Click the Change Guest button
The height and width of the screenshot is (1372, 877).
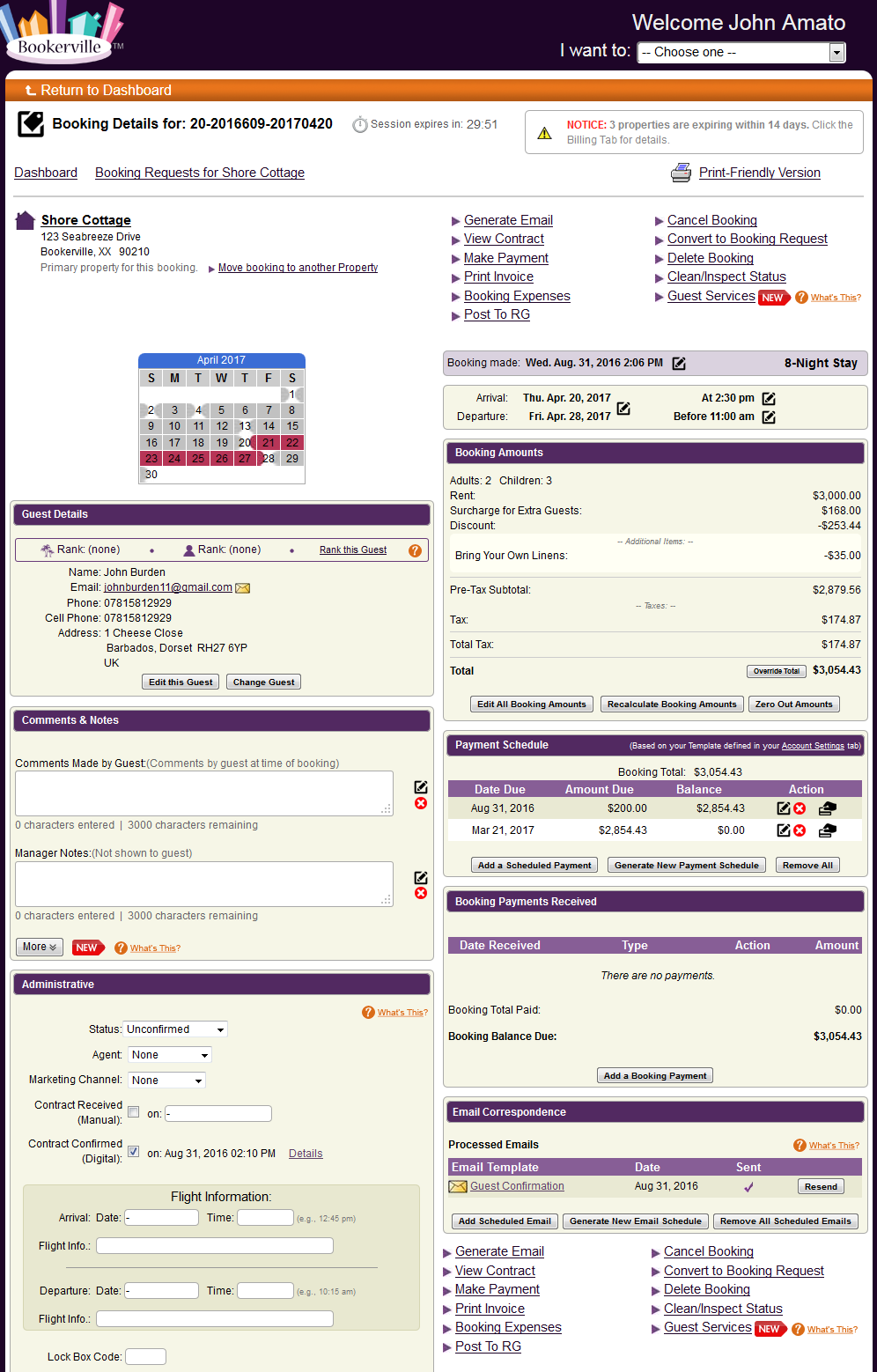264,682
